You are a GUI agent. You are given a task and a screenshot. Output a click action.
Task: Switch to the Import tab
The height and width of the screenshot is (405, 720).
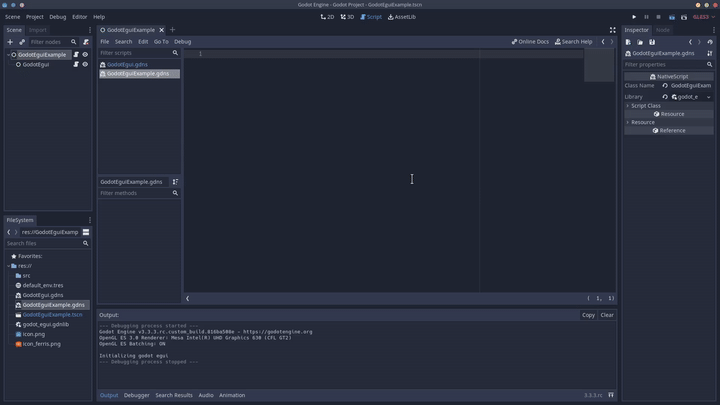pyautogui.click(x=38, y=30)
